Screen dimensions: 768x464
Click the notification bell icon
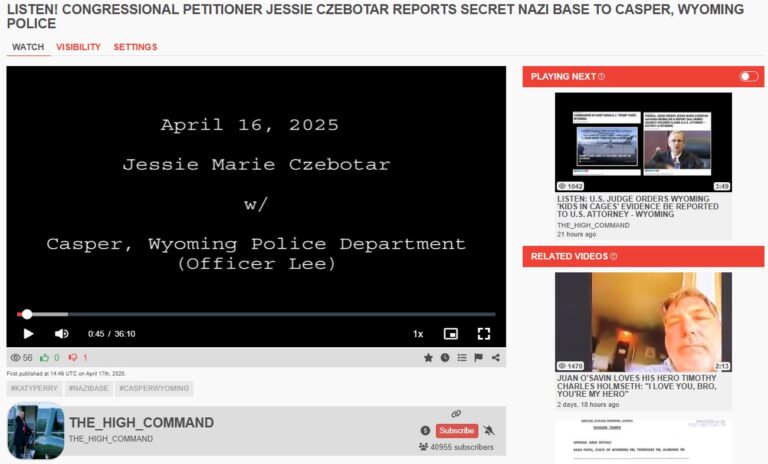pos(489,430)
